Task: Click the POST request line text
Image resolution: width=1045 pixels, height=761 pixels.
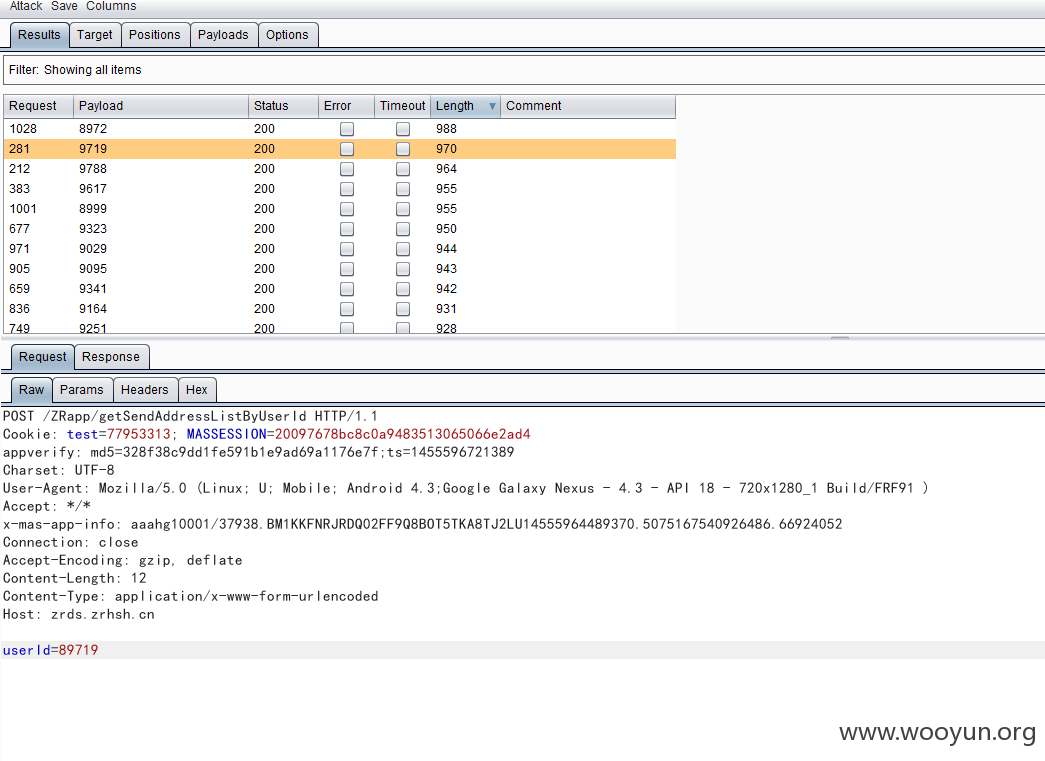Action: click(190, 416)
